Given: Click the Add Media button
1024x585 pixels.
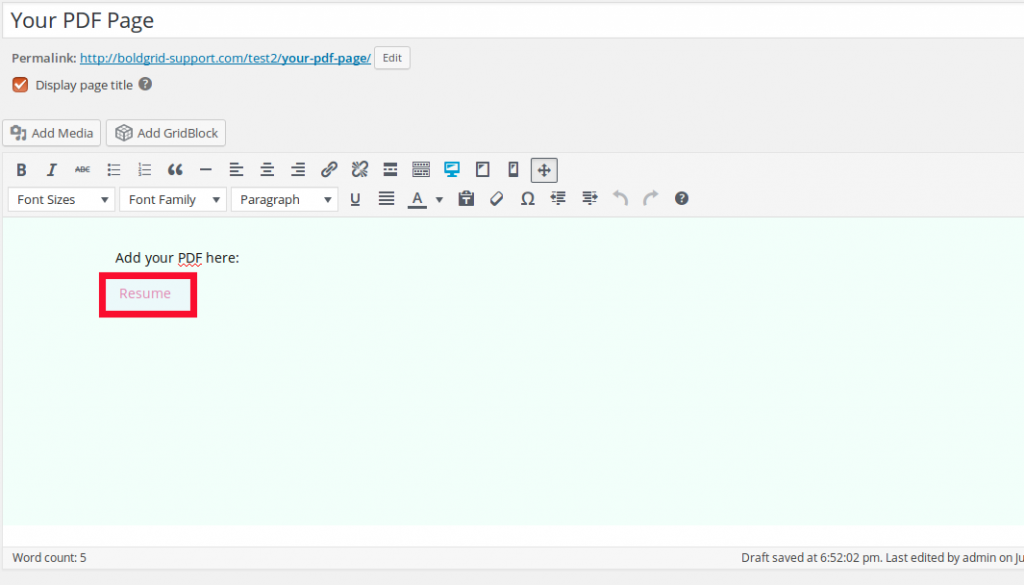Looking at the screenshot, I should click(x=52, y=133).
